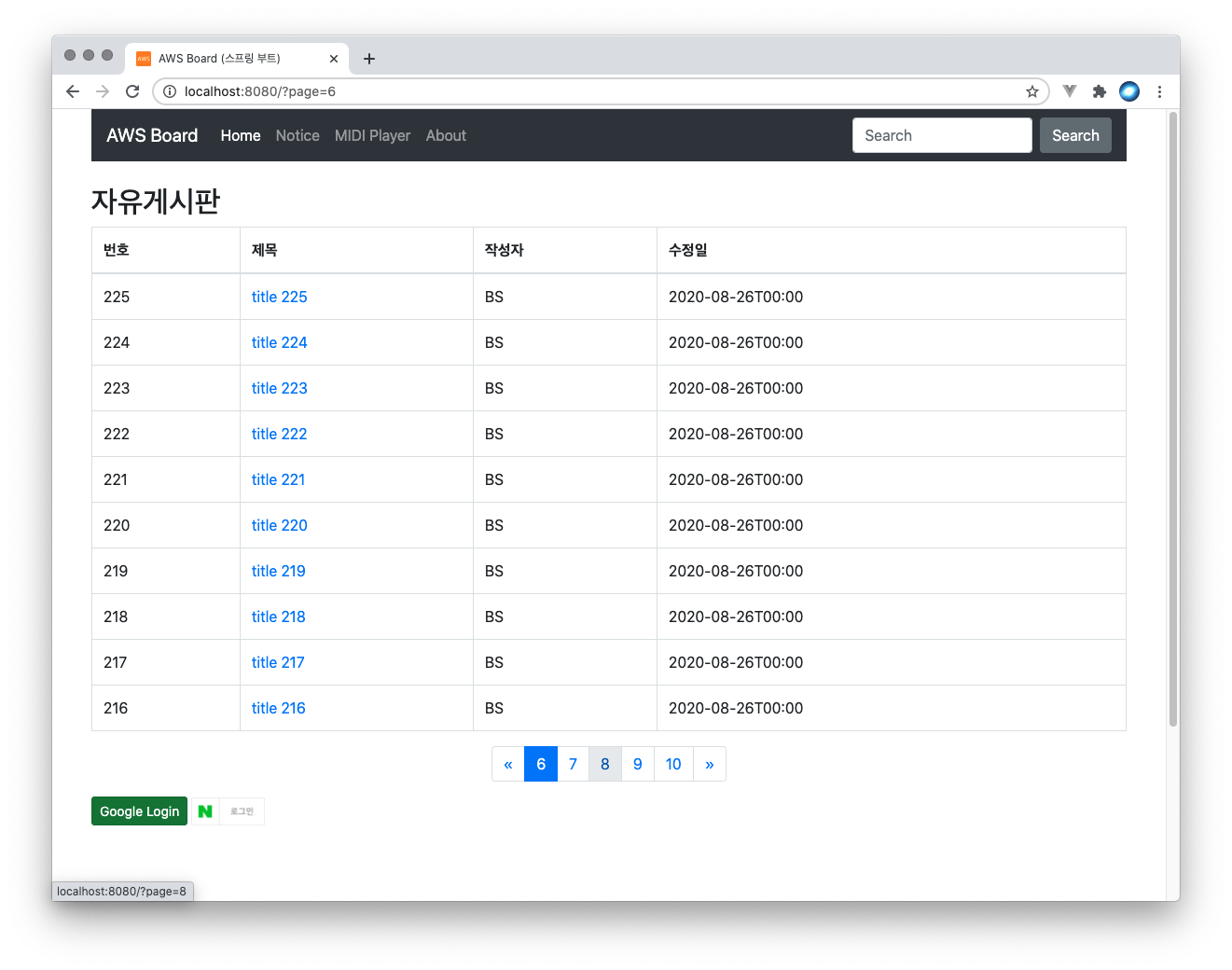Open the MIDI Player nav link
This screenshot has width=1232, height=970.
(372, 135)
